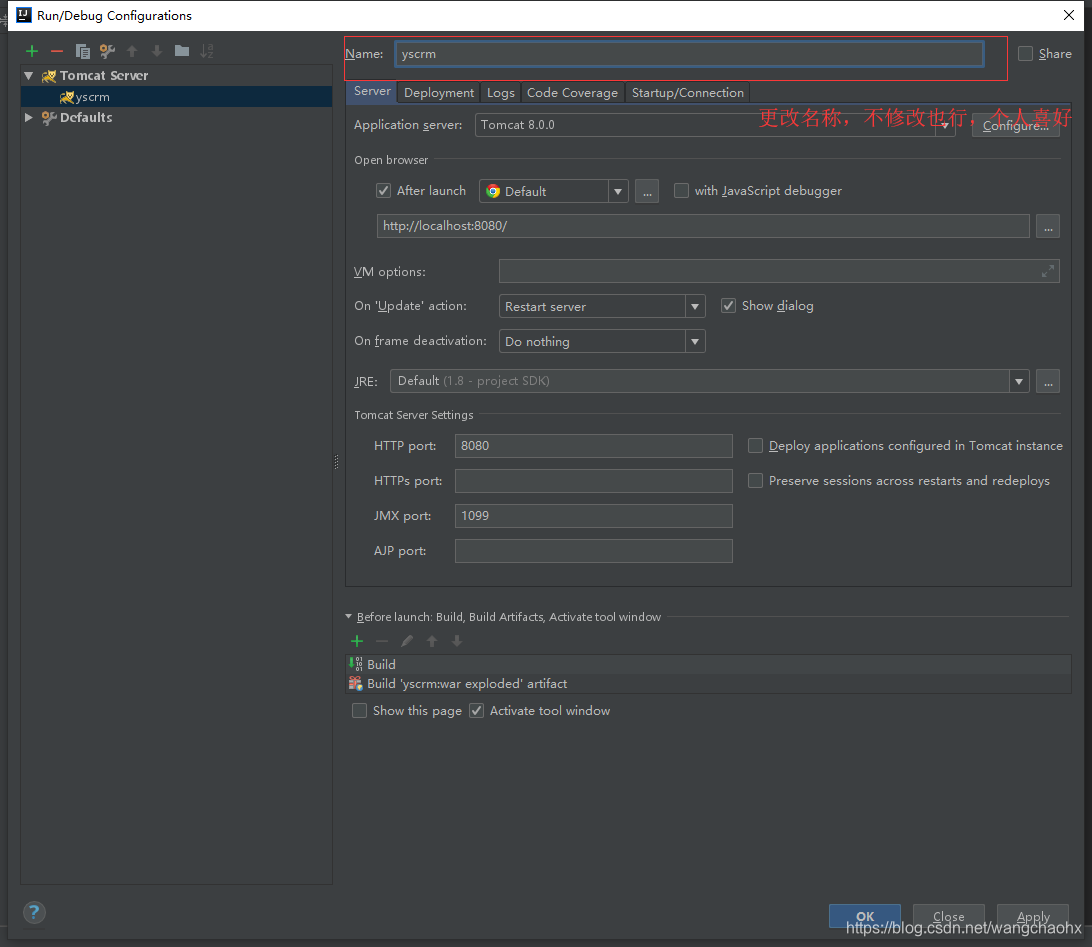Add before-launch task green plus
Screen dimensions: 1092x947
357,641
